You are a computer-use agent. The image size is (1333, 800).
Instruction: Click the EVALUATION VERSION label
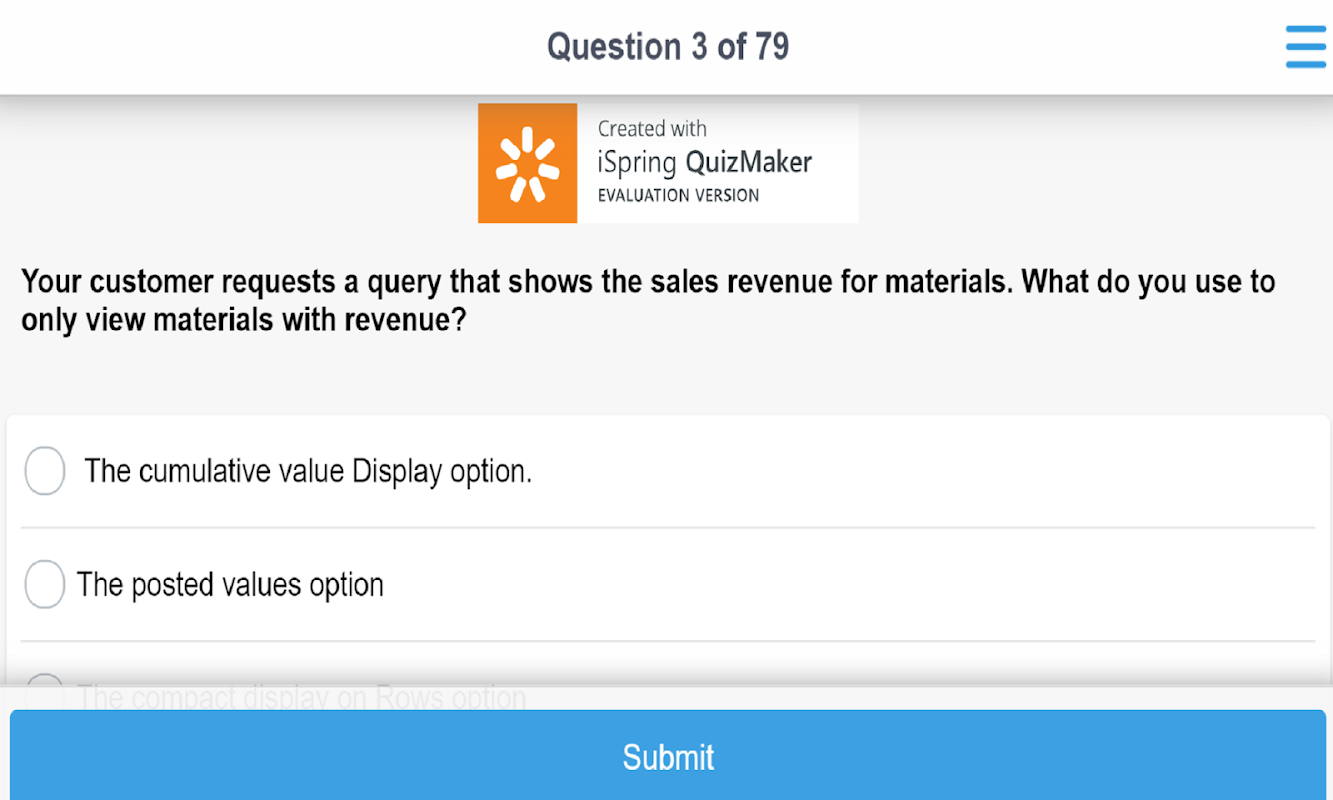pyautogui.click(x=678, y=195)
